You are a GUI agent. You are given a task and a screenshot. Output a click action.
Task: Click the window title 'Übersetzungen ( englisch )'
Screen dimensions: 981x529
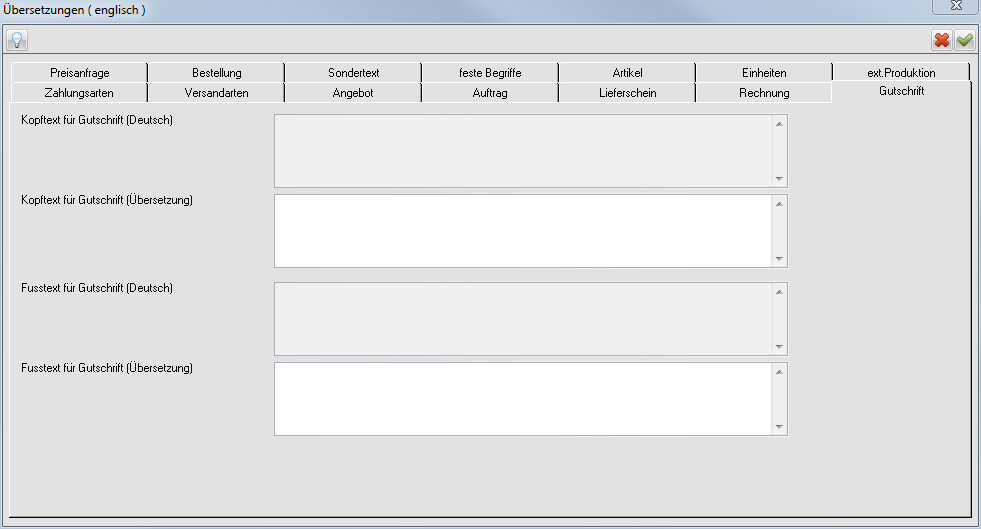point(74,10)
